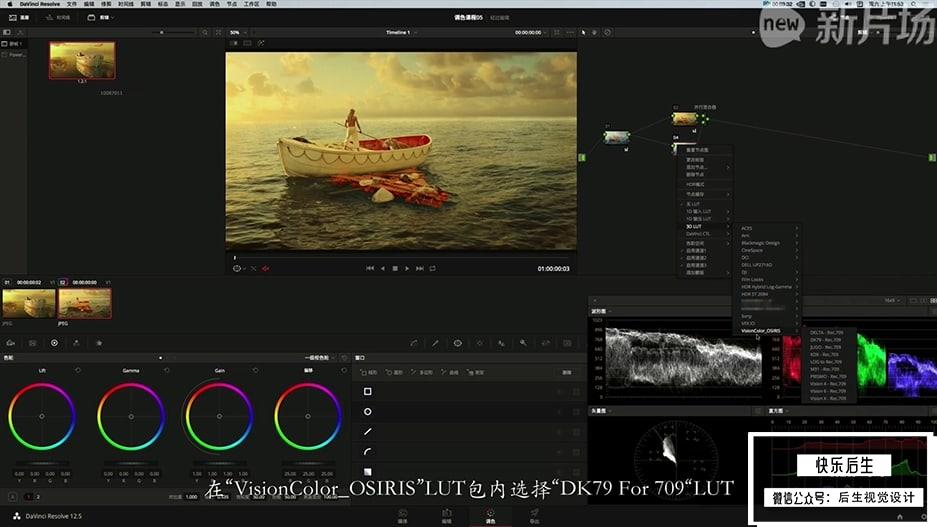Viewport: 937px width, 527px height.
Task: Click the center of Lift color wheel
Action: point(42,416)
